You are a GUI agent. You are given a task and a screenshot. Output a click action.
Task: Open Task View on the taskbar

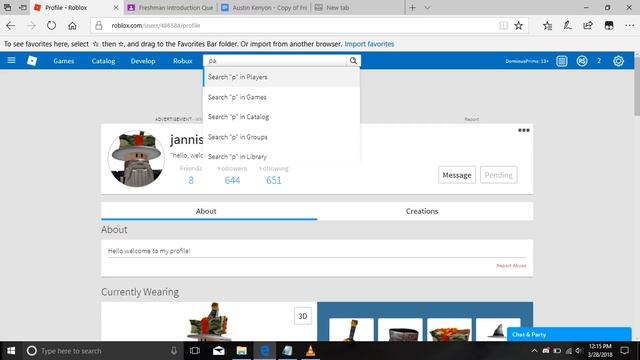tap(195, 351)
